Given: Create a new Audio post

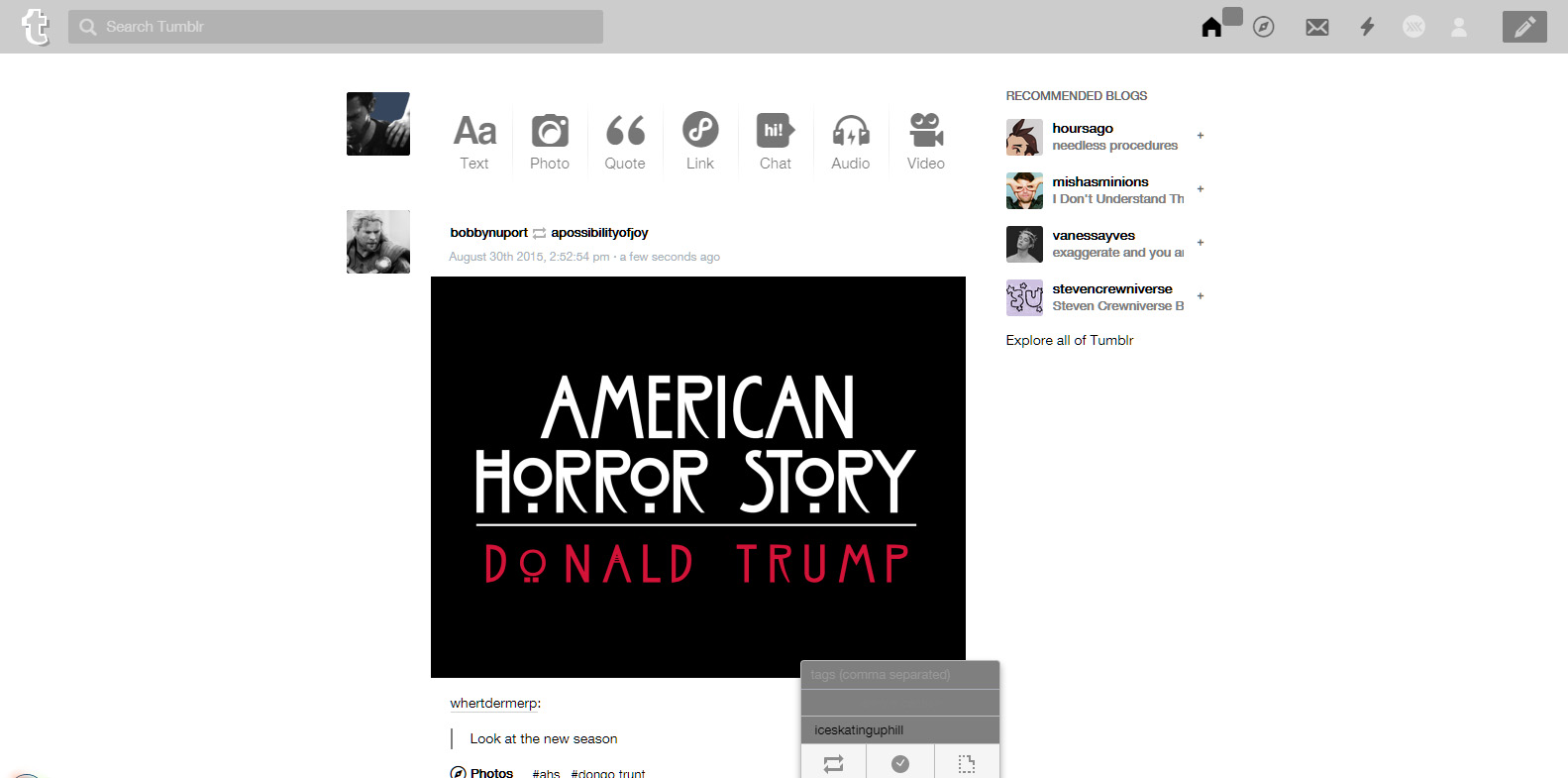Looking at the screenshot, I should click(x=851, y=142).
